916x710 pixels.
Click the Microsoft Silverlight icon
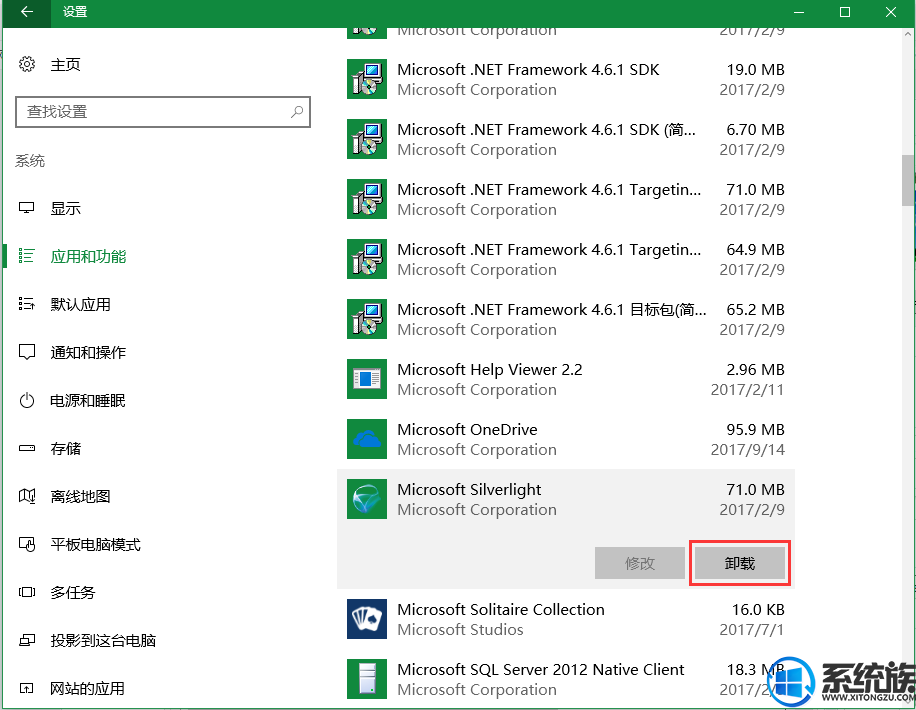367,499
